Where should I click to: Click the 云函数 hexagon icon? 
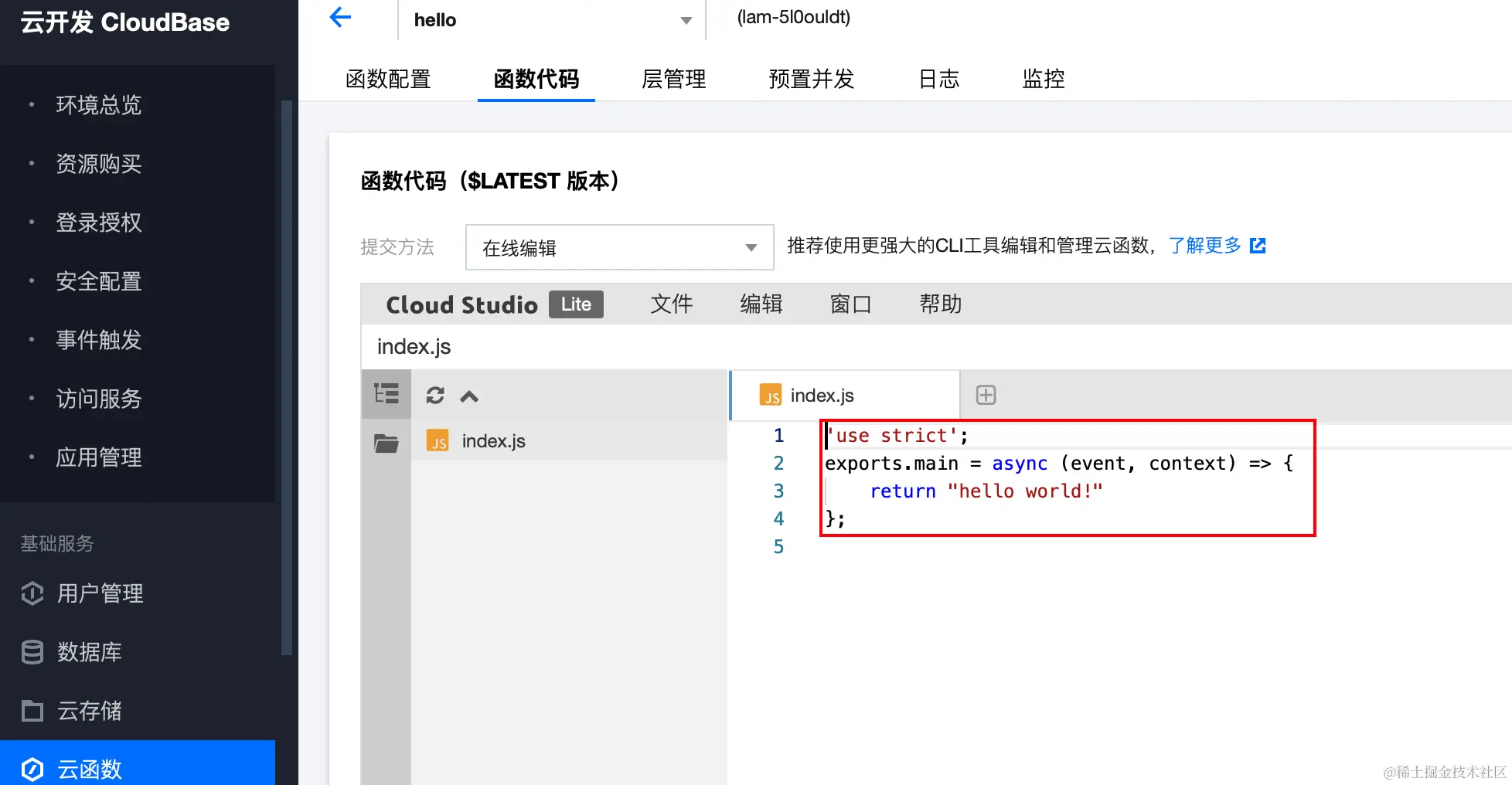[x=32, y=770]
